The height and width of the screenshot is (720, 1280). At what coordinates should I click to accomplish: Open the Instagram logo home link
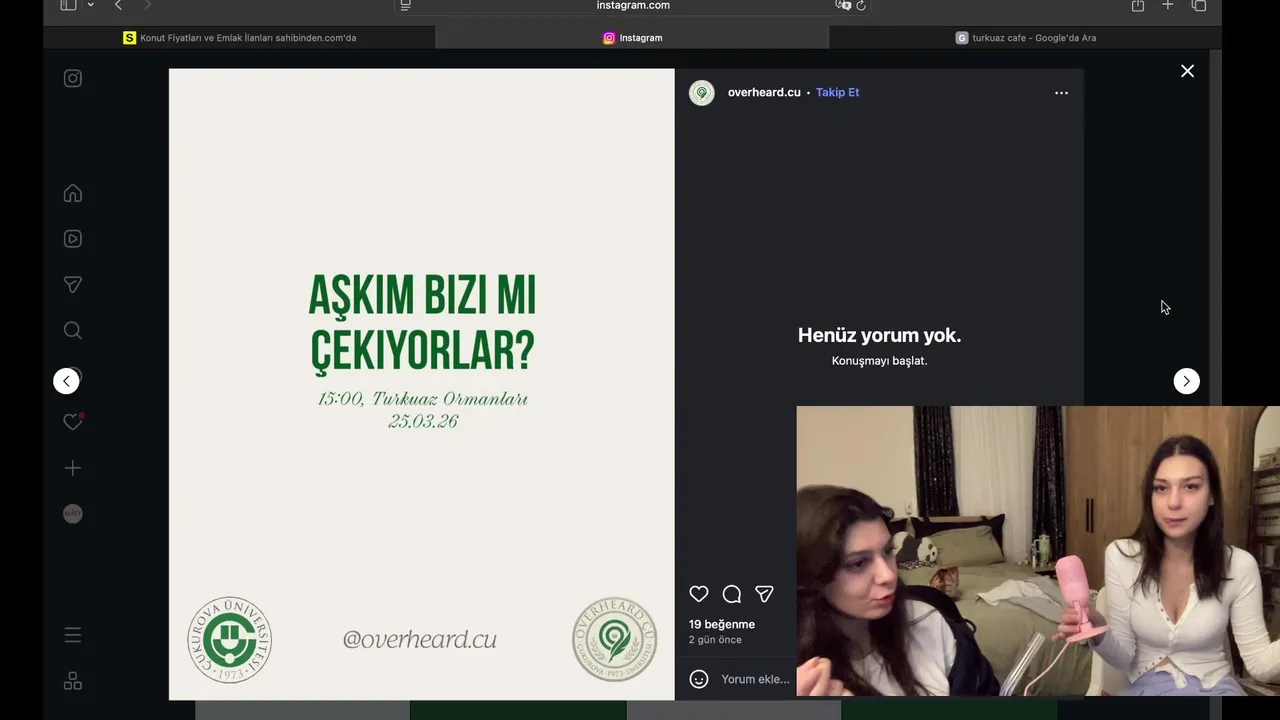(73, 78)
